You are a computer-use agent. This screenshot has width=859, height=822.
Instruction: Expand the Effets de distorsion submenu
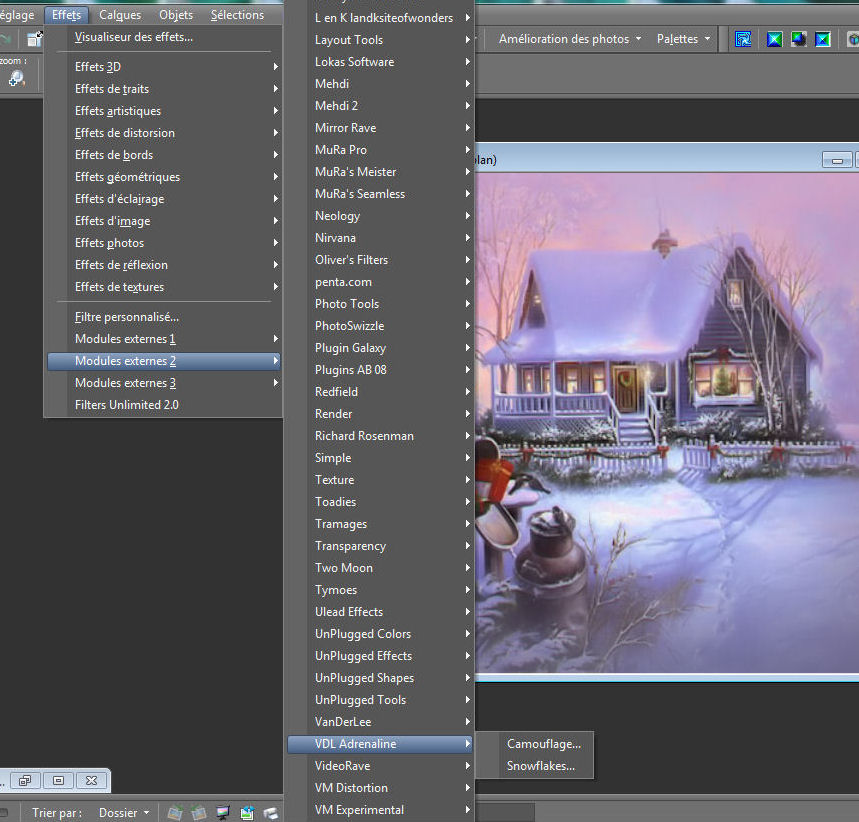(164, 133)
